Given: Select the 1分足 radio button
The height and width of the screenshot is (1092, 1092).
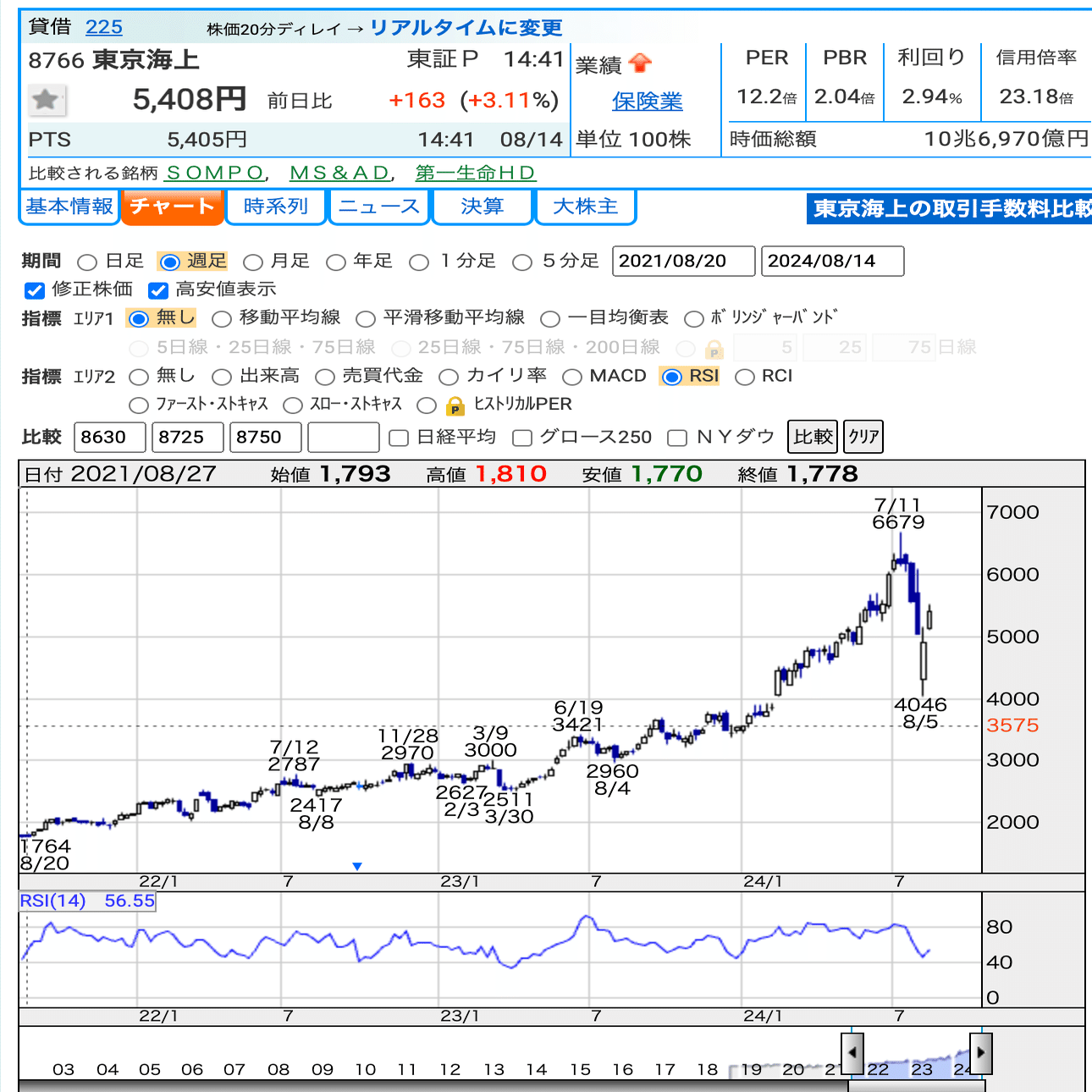Looking at the screenshot, I should (419, 262).
